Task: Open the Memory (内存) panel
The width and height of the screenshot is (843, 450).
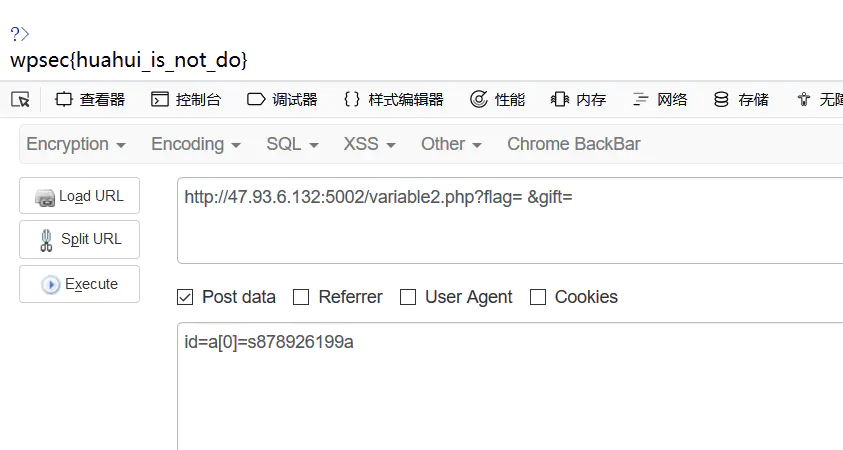Action: click(579, 99)
